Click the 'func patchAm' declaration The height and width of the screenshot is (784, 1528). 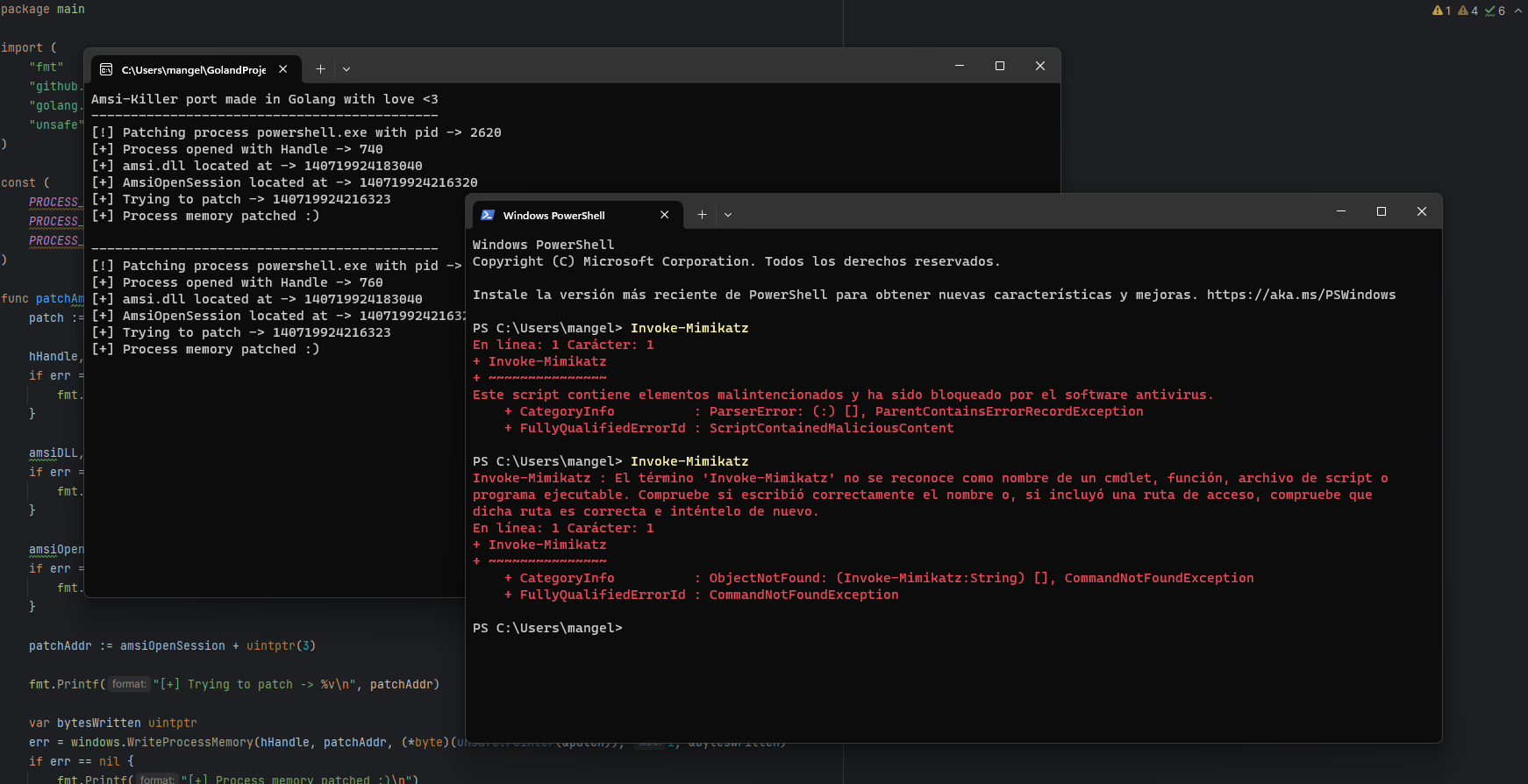click(42, 298)
